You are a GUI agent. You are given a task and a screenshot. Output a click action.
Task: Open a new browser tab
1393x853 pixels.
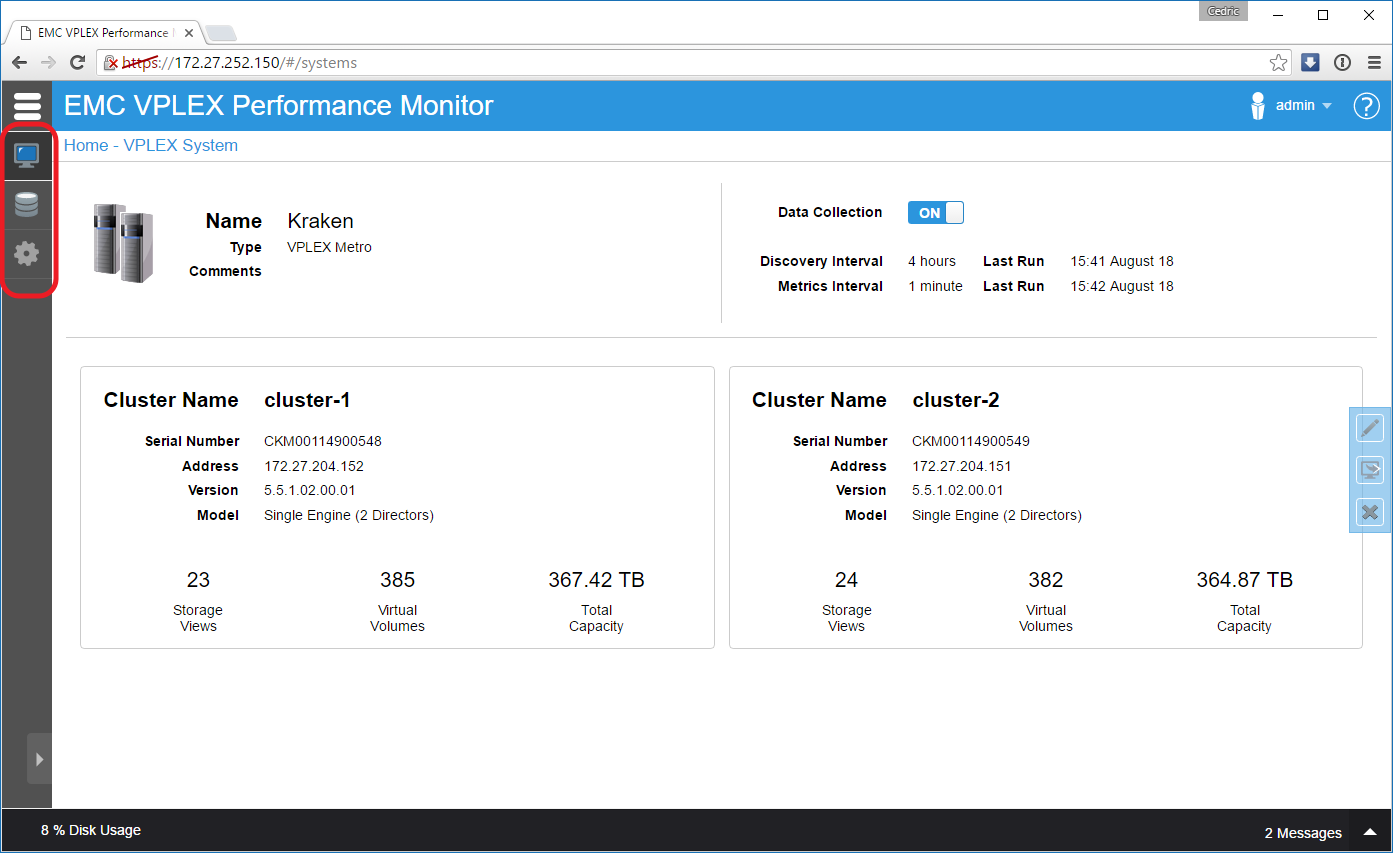point(220,34)
